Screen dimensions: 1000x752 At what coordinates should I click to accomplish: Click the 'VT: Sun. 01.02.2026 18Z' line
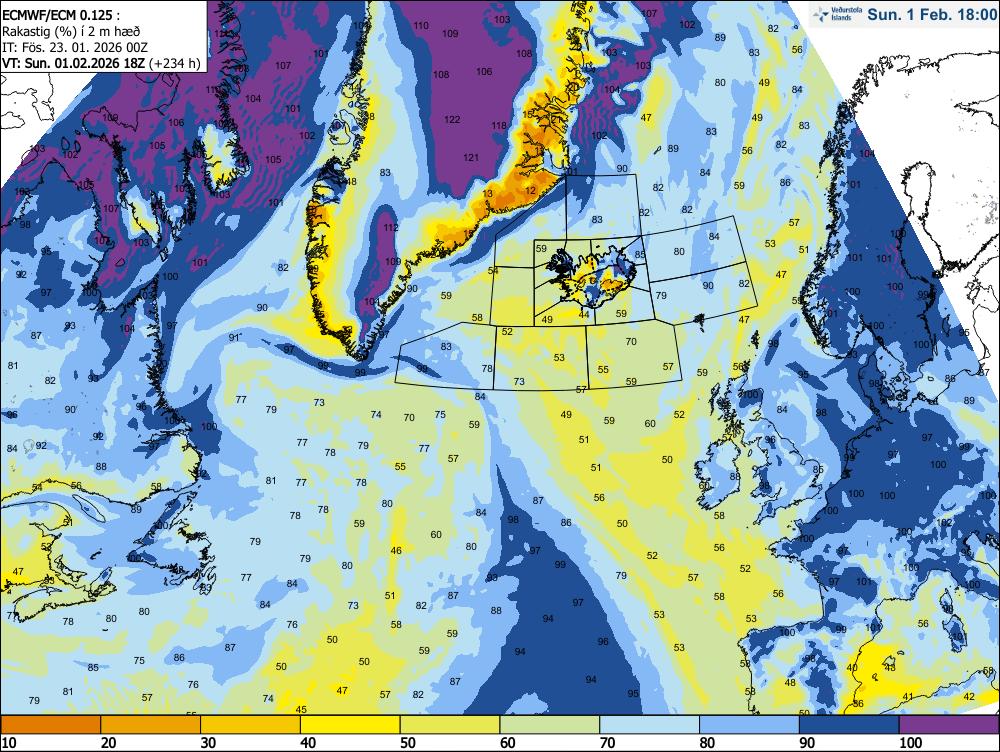74,63
